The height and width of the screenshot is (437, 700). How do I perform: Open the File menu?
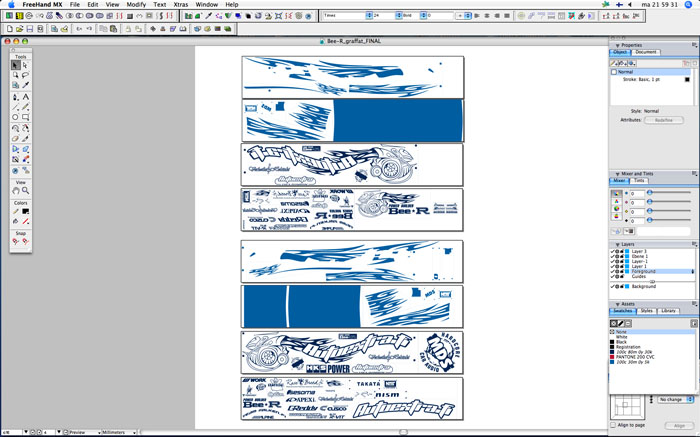coord(75,4)
